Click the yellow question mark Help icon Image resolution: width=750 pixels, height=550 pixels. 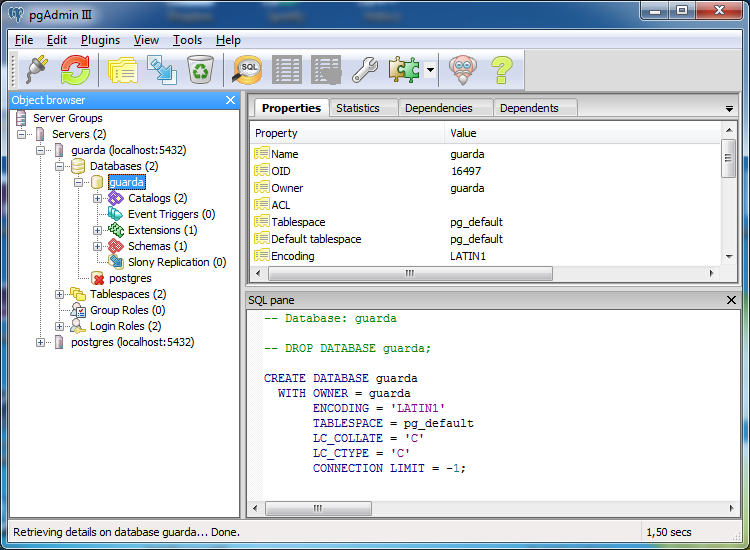tap(502, 70)
